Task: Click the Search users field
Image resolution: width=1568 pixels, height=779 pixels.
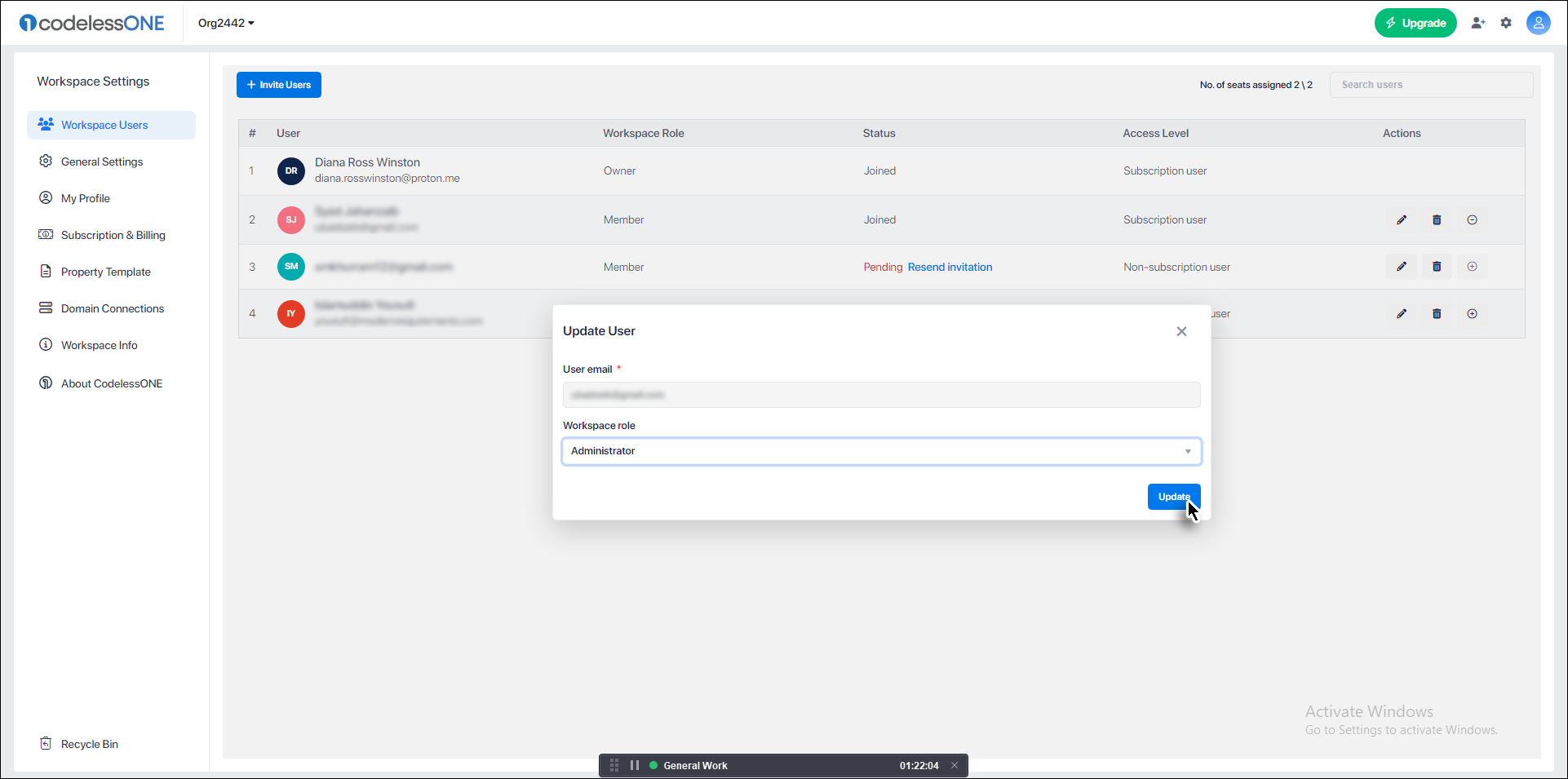Action: (x=1431, y=84)
